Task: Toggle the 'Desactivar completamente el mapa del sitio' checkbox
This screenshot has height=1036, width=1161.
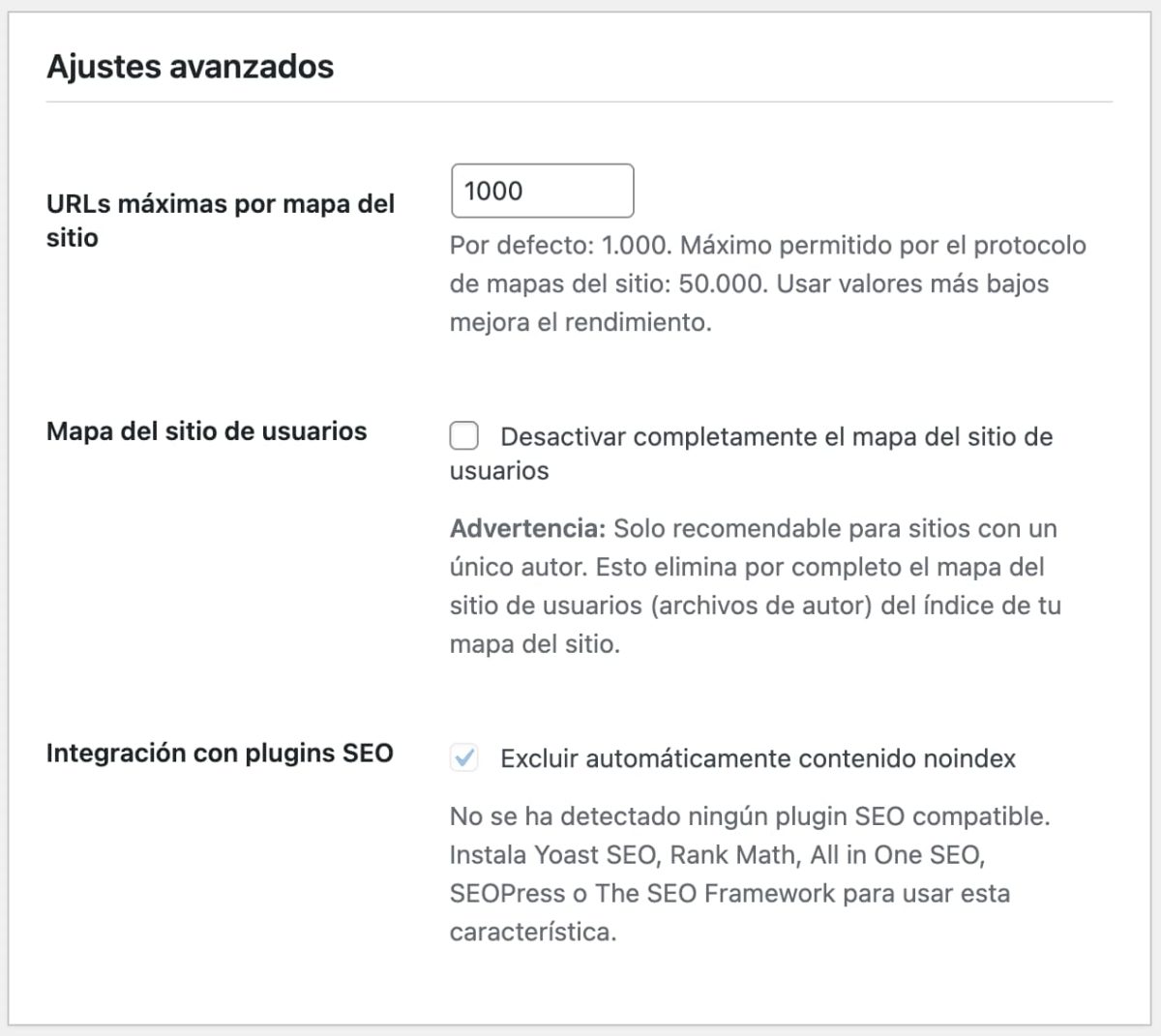Action: point(464,436)
